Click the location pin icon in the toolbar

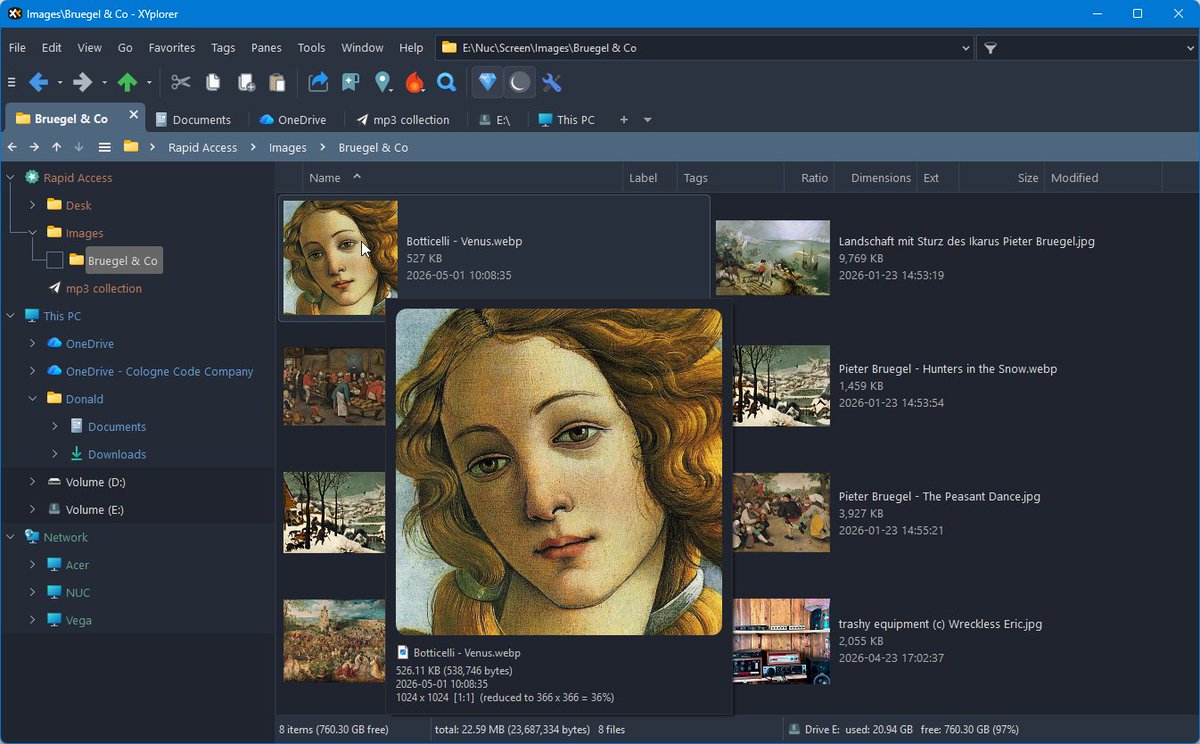pos(382,82)
